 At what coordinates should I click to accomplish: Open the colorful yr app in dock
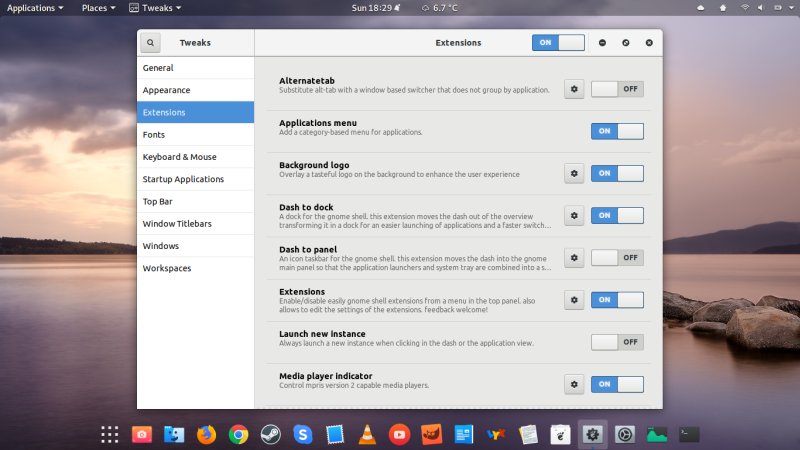coord(496,435)
